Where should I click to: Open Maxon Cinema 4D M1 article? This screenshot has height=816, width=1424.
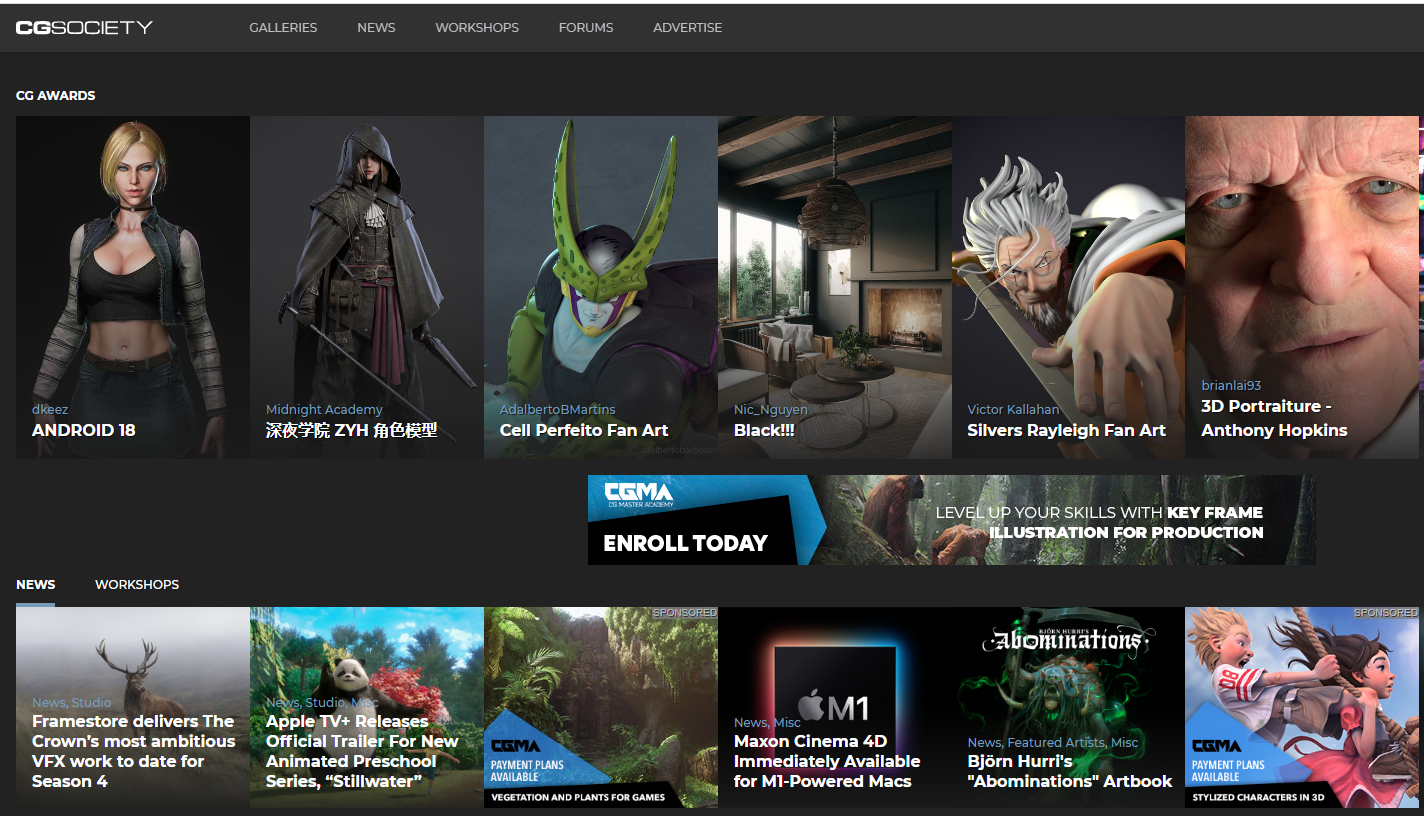pyautogui.click(x=826, y=760)
